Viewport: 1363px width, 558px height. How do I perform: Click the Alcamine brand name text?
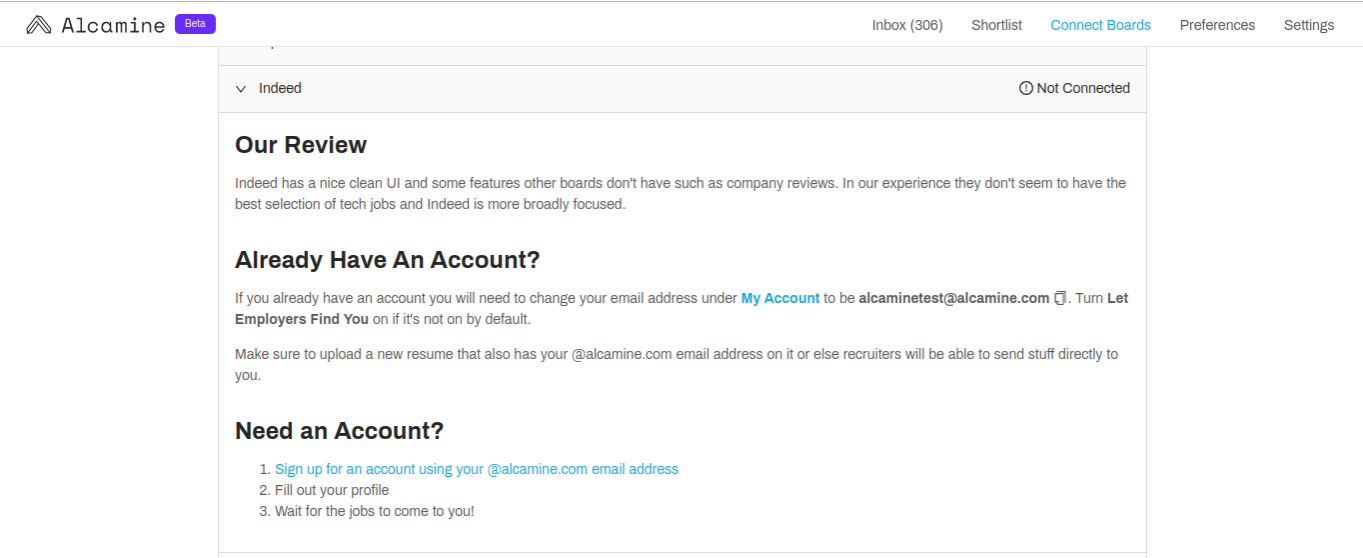[113, 25]
